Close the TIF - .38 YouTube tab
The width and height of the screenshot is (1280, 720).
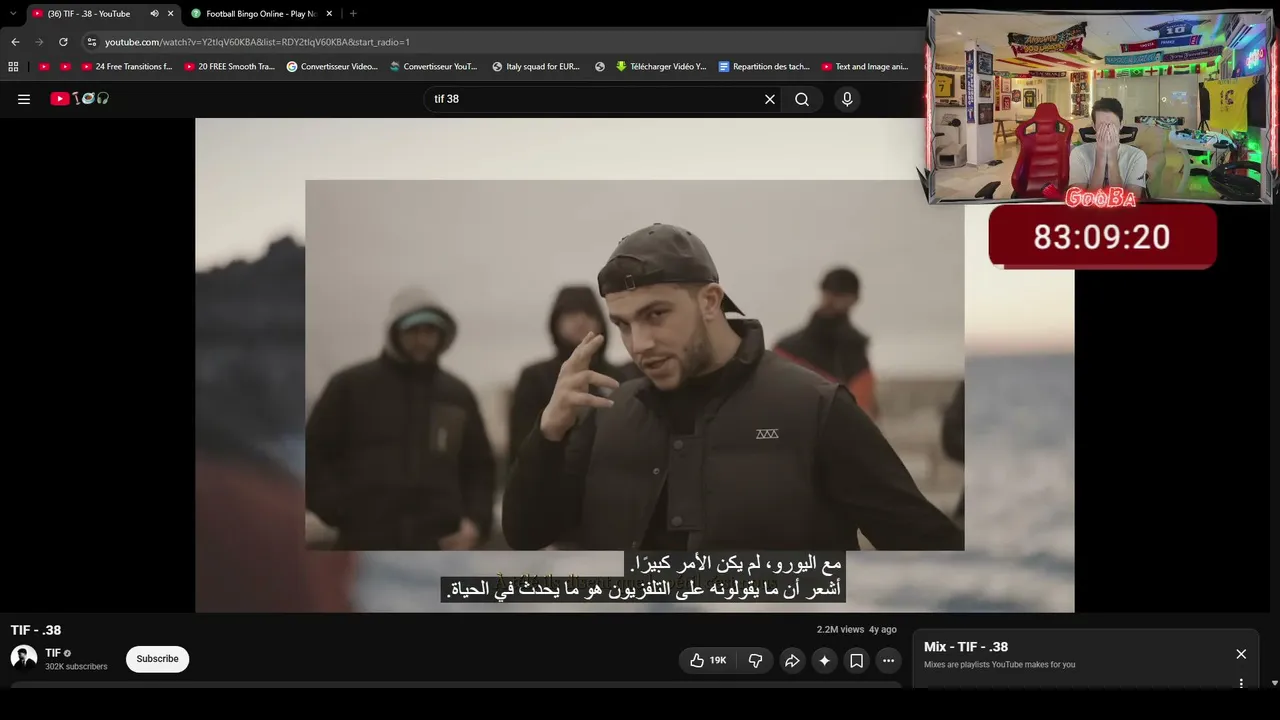point(171,14)
